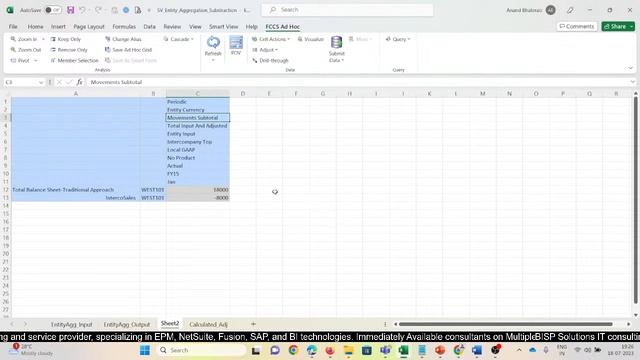Click the Pivot button
The image size is (640, 360).
(20, 60)
